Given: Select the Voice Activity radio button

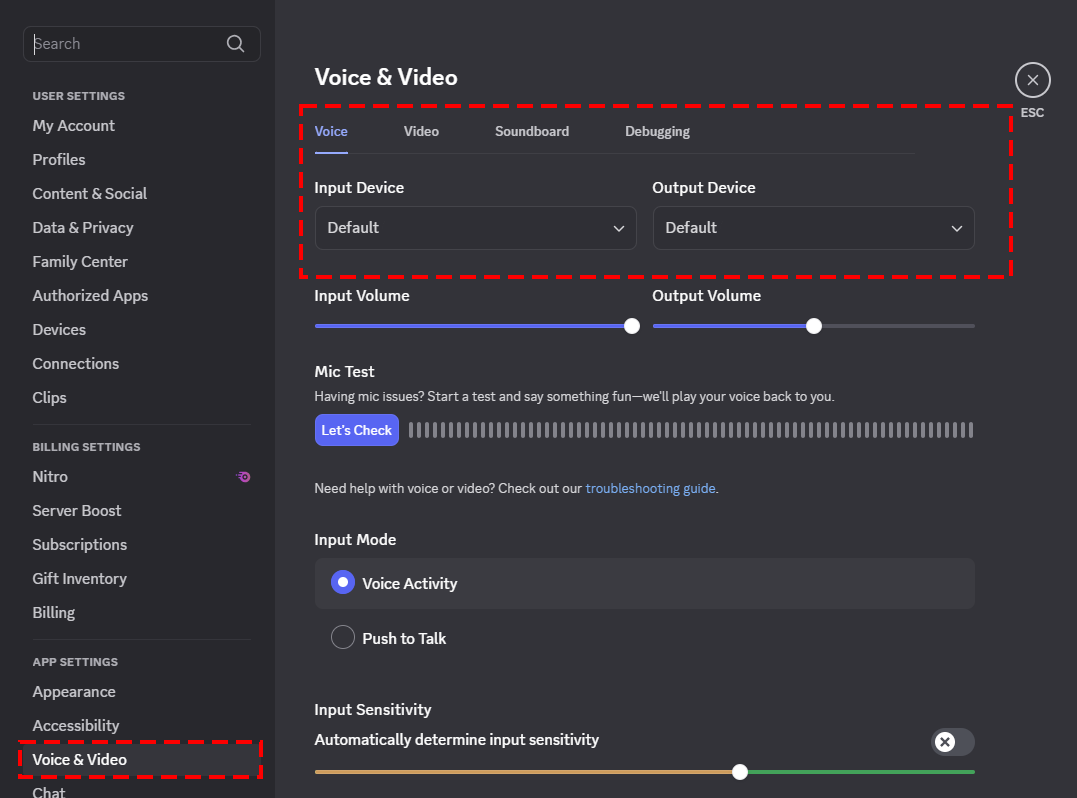Looking at the screenshot, I should pos(343,582).
